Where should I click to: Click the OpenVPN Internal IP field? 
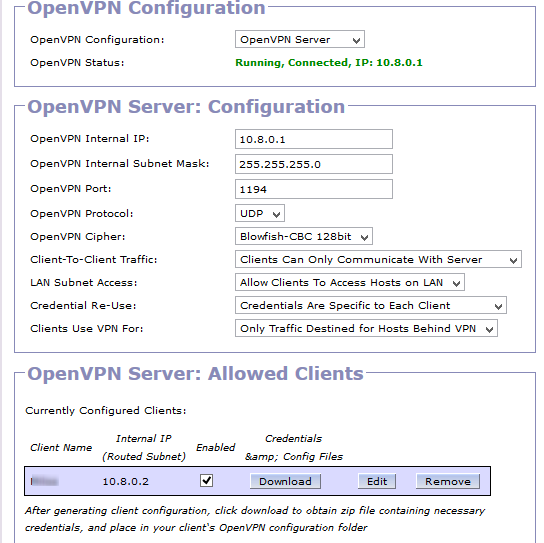[314, 139]
